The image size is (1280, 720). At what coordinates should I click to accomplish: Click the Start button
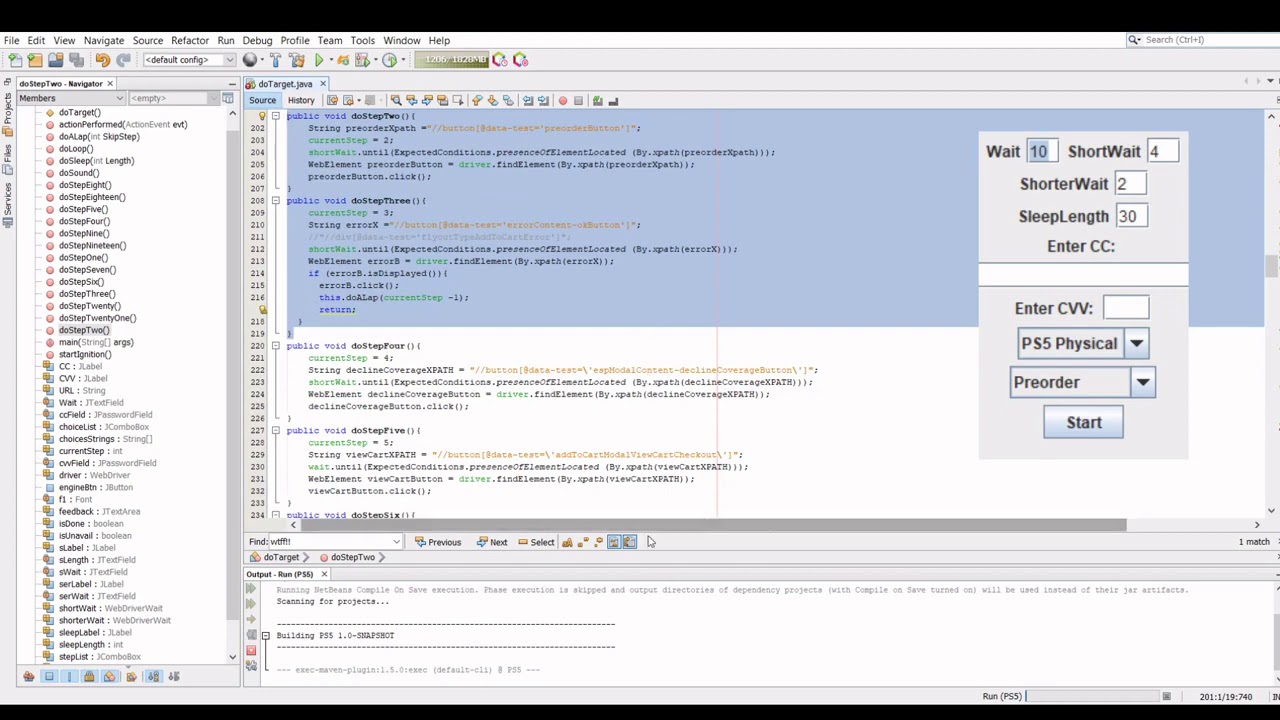[x=1084, y=423]
